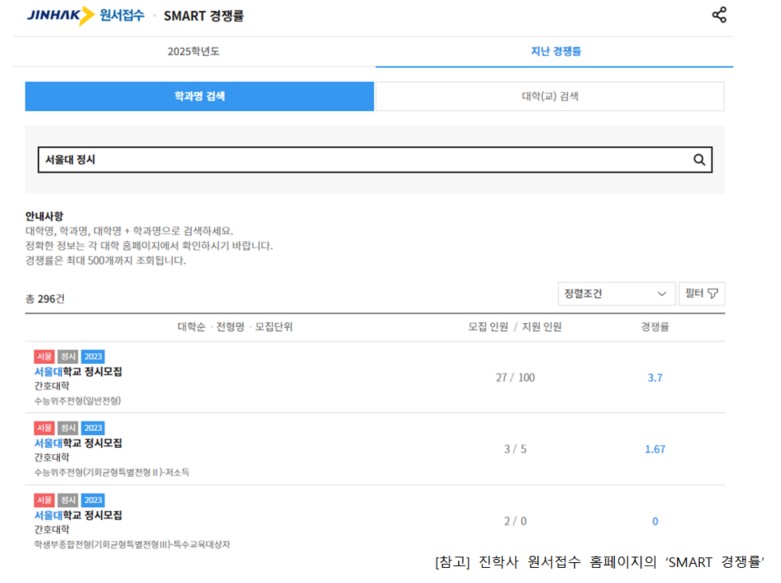This screenshot has width=781, height=583.
Task: Select the 지난 경쟁률 tab
Action: click(x=555, y=52)
